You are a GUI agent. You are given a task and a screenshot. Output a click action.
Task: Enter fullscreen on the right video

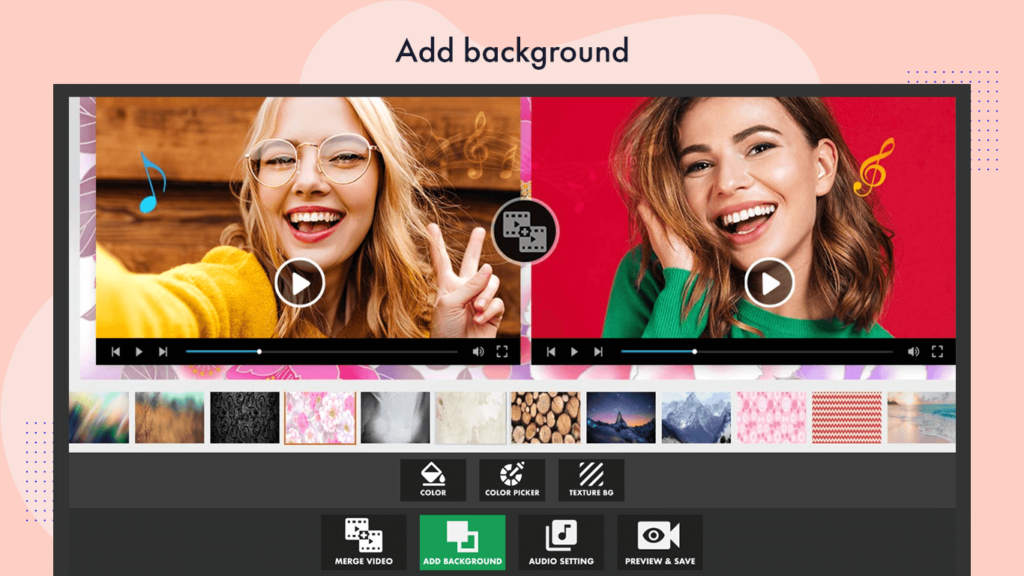click(937, 352)
